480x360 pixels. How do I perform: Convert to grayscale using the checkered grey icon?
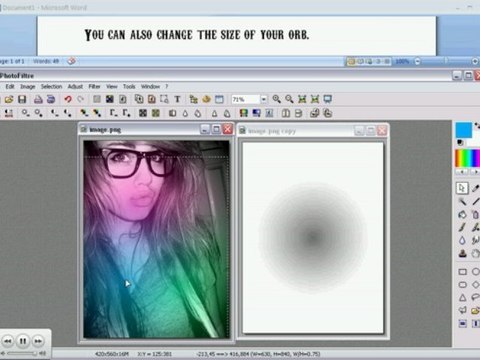point(143,113)
